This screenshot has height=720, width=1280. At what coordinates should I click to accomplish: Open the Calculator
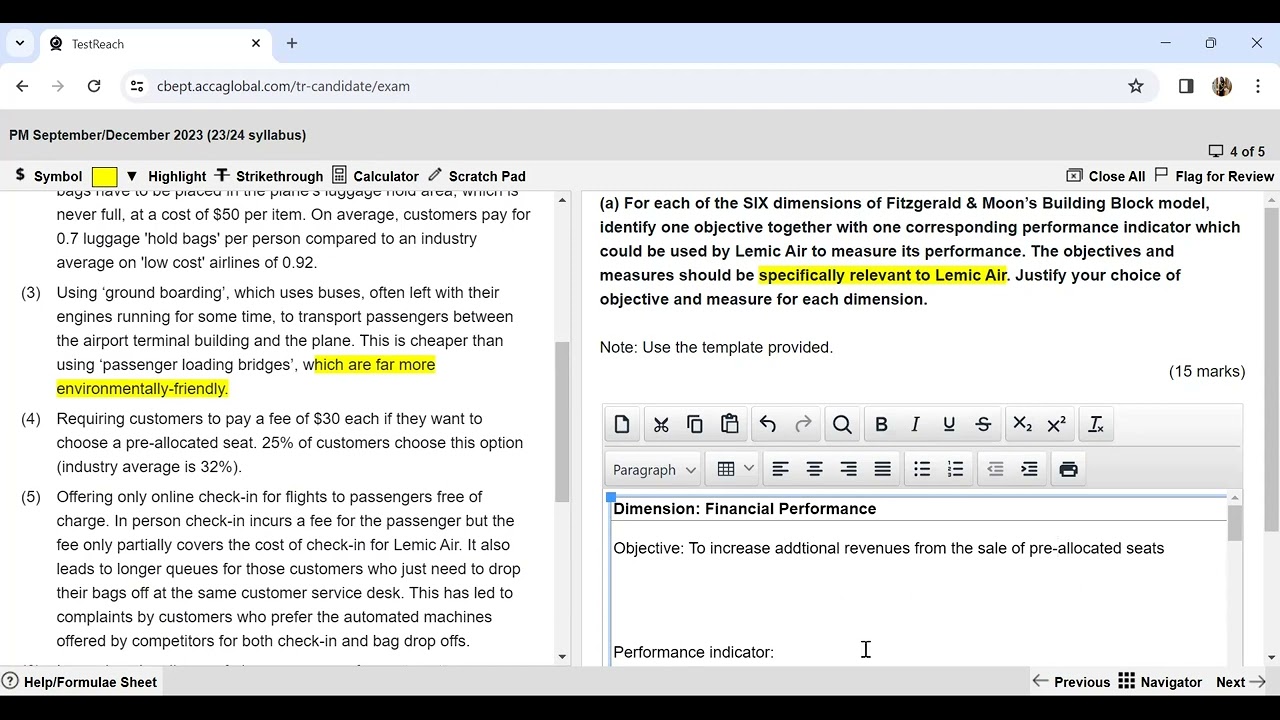375,176
